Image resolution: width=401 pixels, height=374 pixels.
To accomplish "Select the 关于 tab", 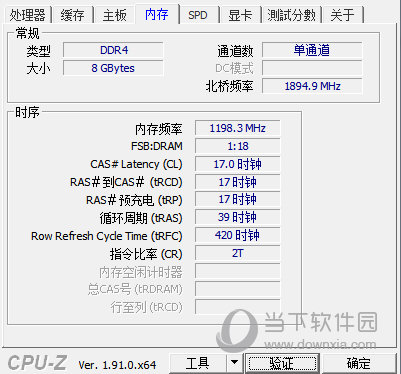I will click(342, 15).
